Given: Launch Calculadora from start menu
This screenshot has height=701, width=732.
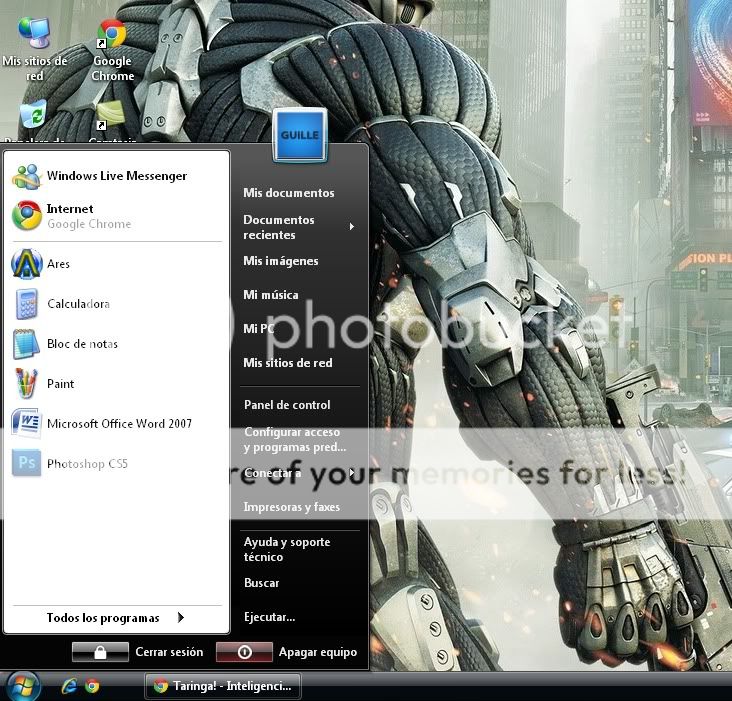Looking at the screenshot, I should (27, 304).
